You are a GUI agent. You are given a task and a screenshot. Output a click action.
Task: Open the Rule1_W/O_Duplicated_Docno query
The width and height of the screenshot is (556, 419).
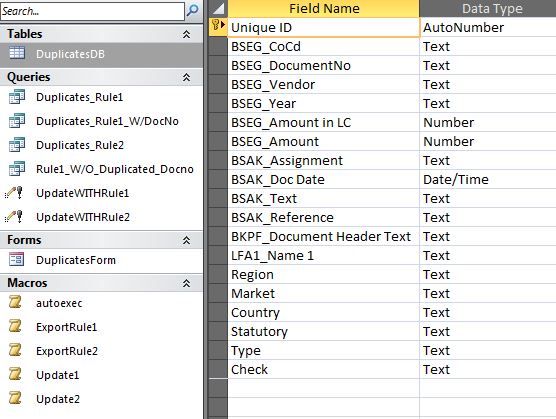115,169
